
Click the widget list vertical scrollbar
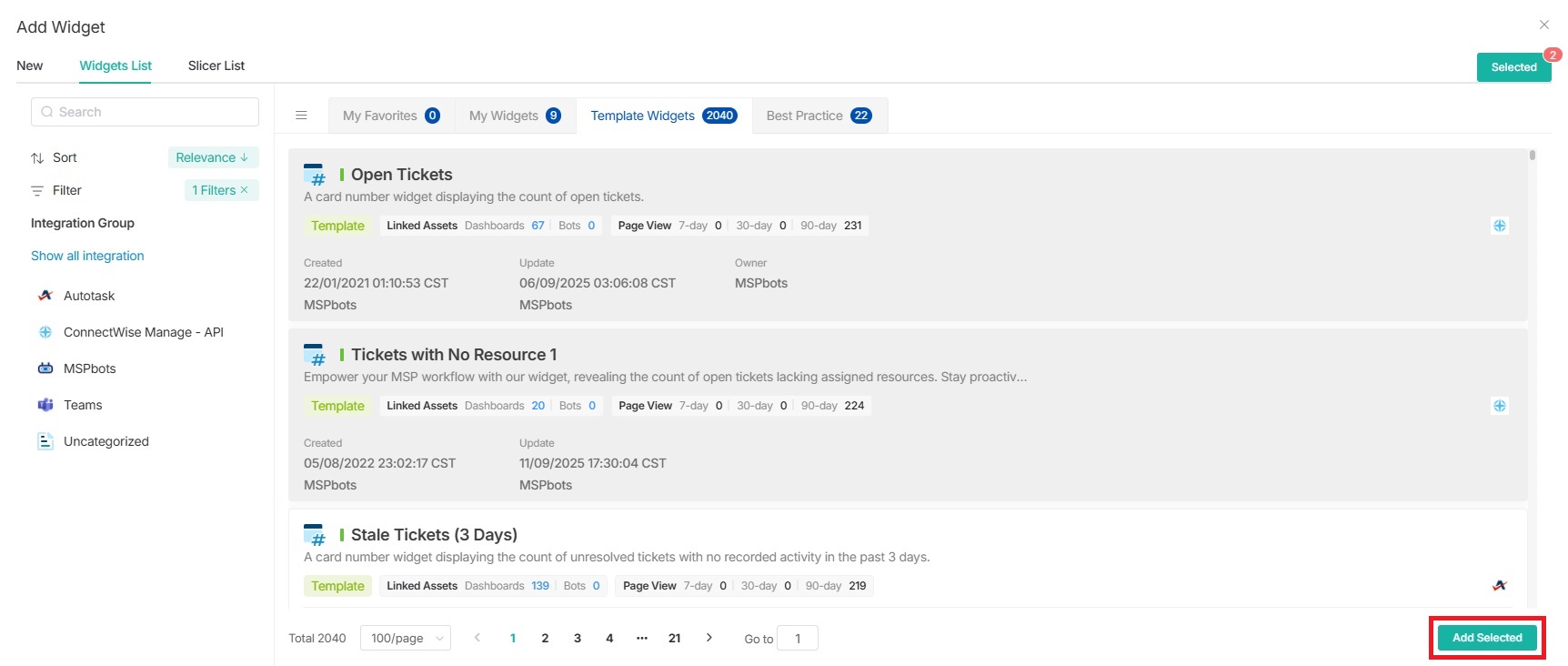(1533, 156)
